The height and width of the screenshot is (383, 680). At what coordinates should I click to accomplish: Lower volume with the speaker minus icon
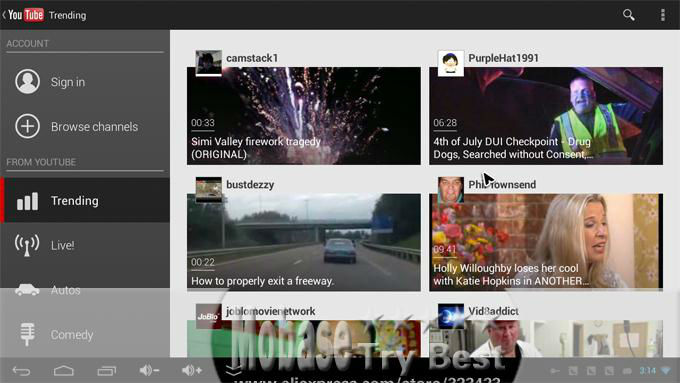click(149, 370)
